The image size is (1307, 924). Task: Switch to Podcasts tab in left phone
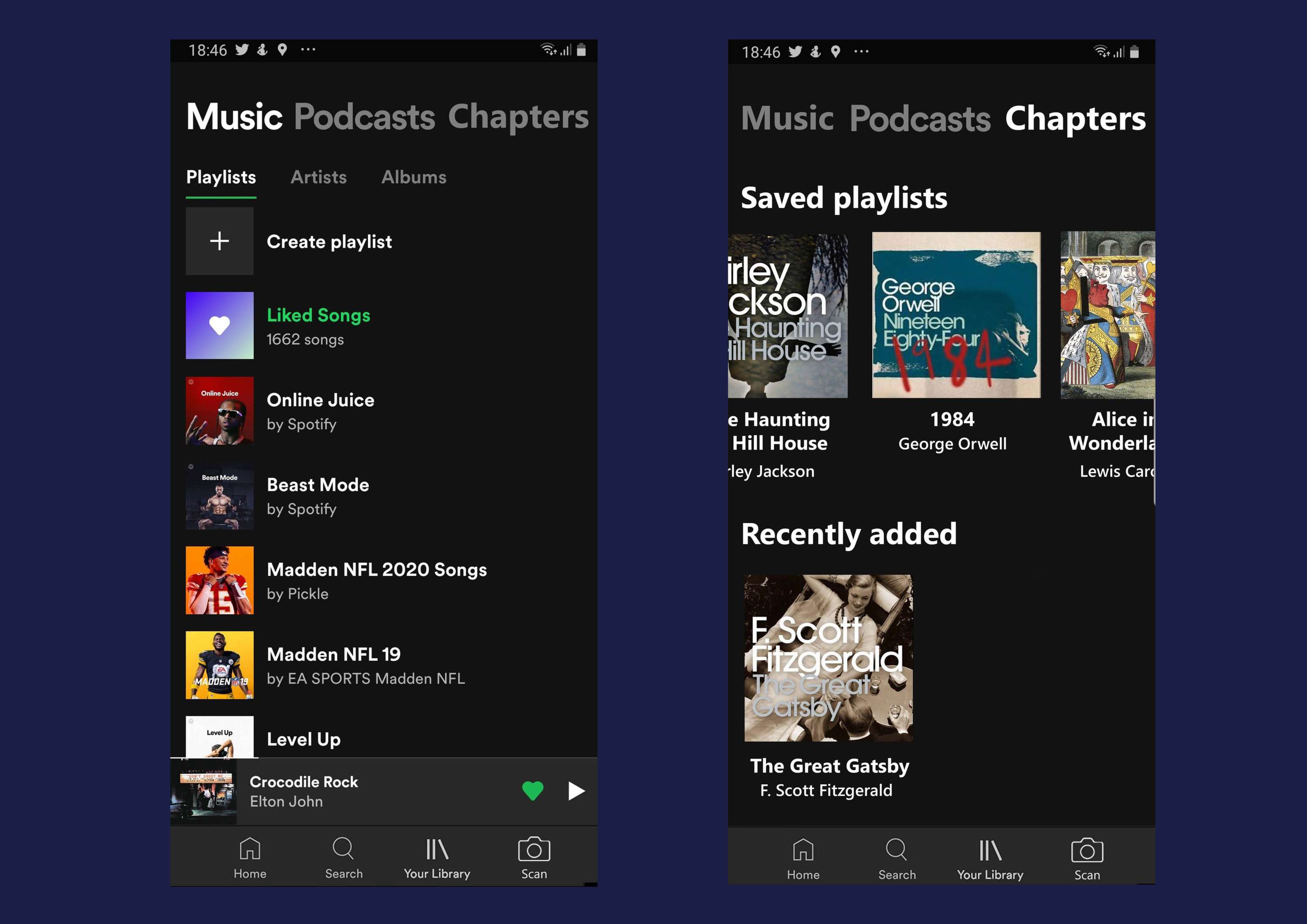(x=364, y=117)
